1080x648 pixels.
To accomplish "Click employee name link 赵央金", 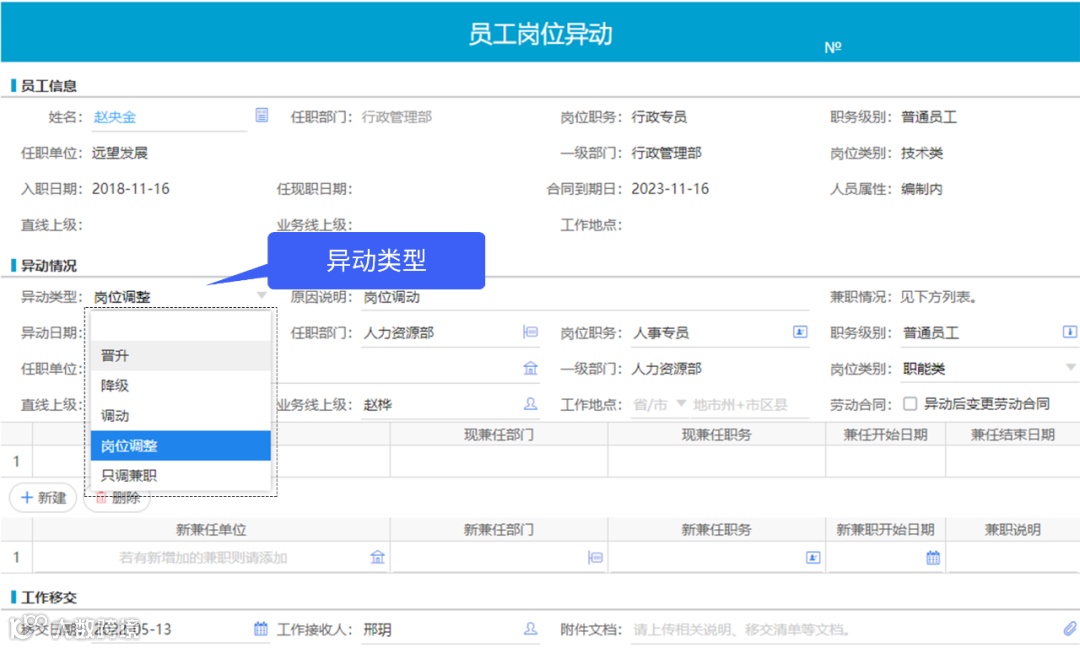I will point(115,117).
